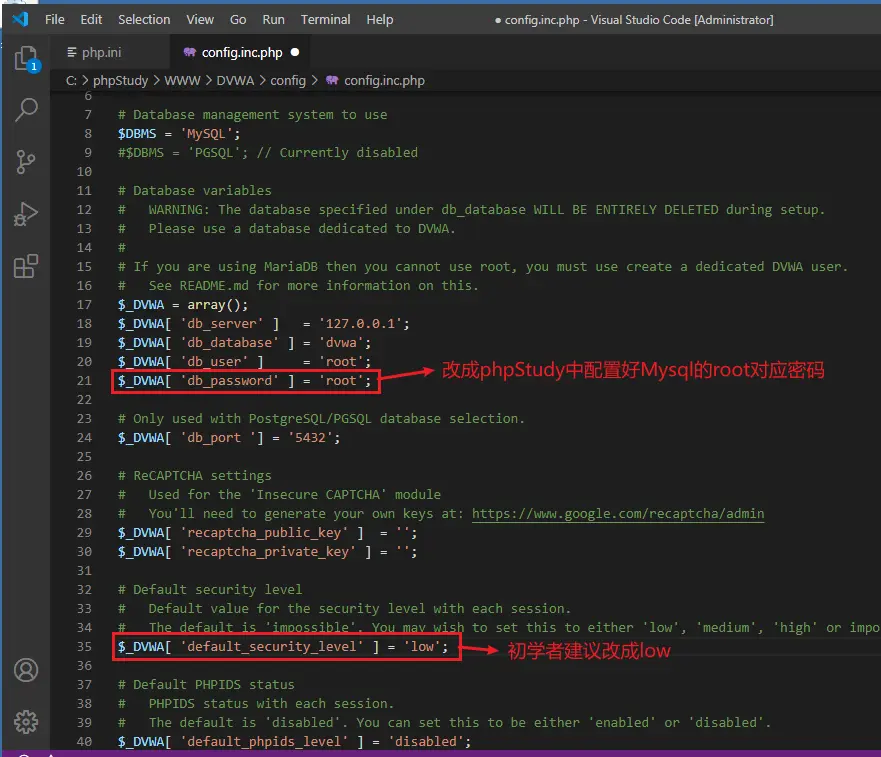Select the config.inc.php editor tab
This screenshot has height=757, width=881.
(242, 52)
